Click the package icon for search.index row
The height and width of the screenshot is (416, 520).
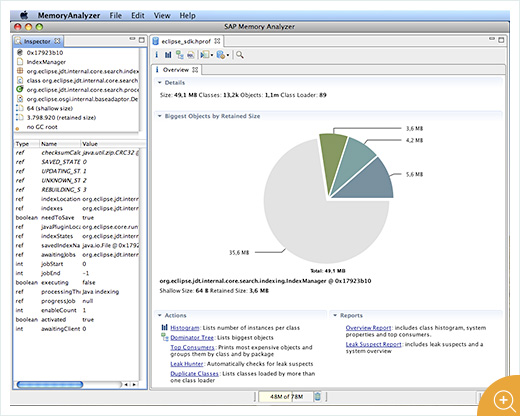click(20, 71)
